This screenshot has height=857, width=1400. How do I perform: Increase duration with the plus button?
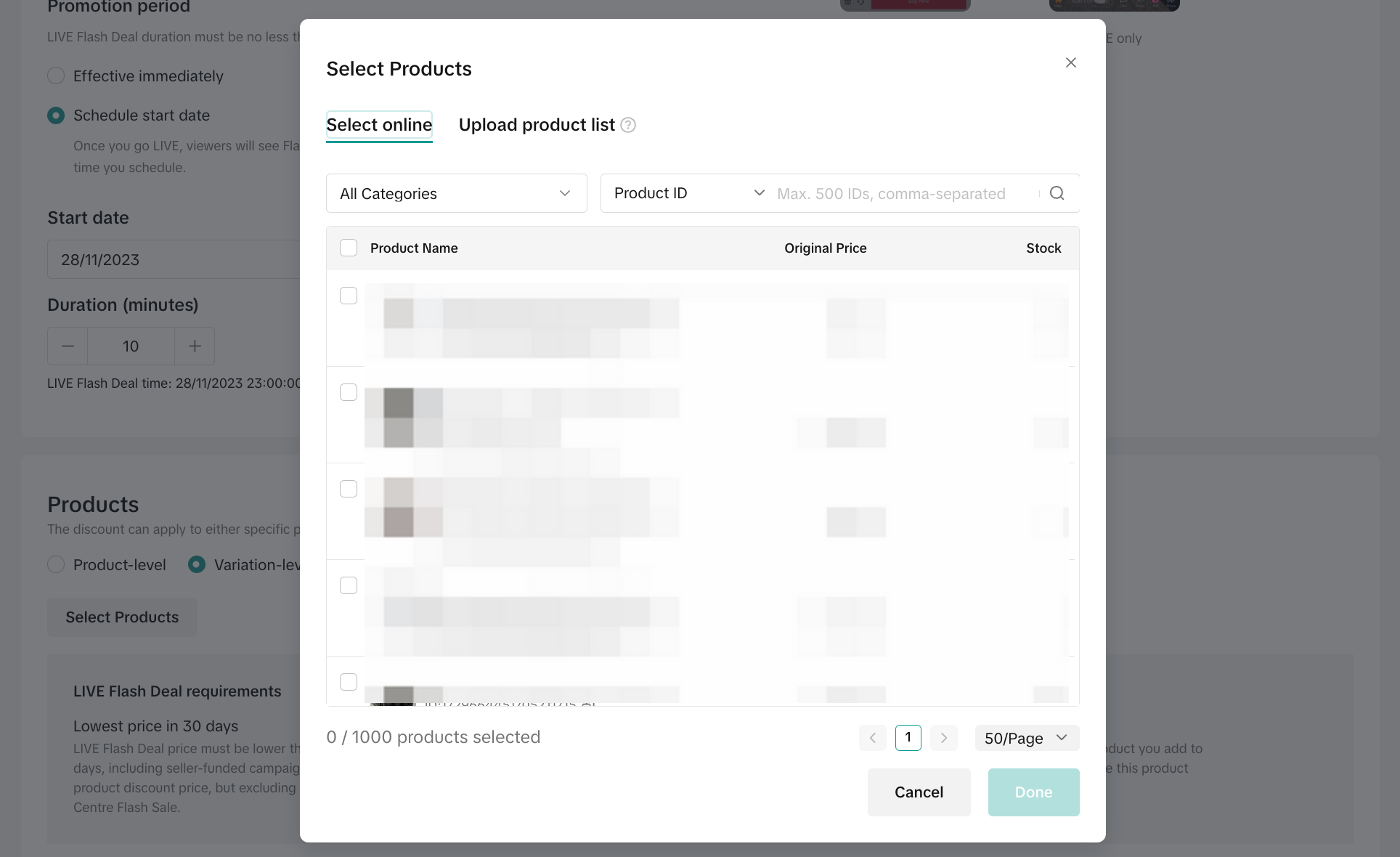point(195,346)
